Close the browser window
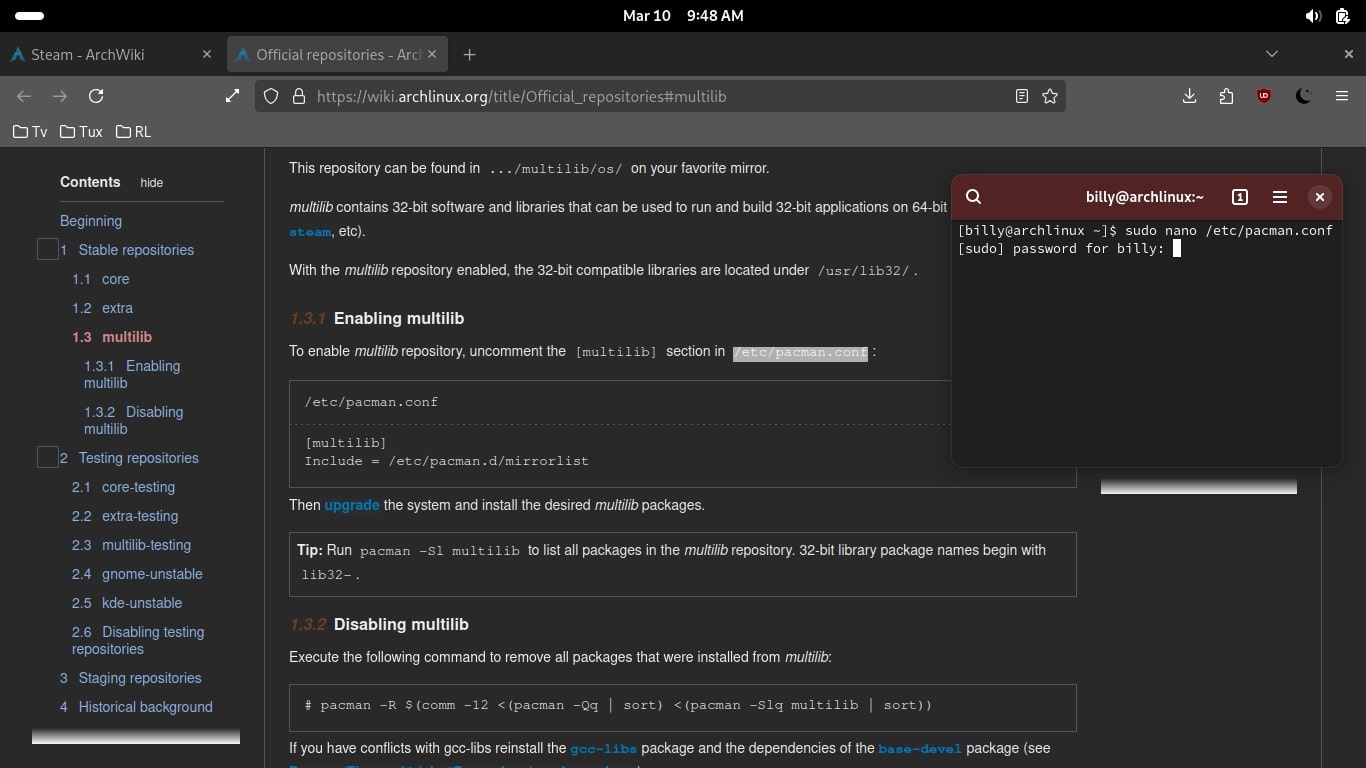 click(1348, 54)
